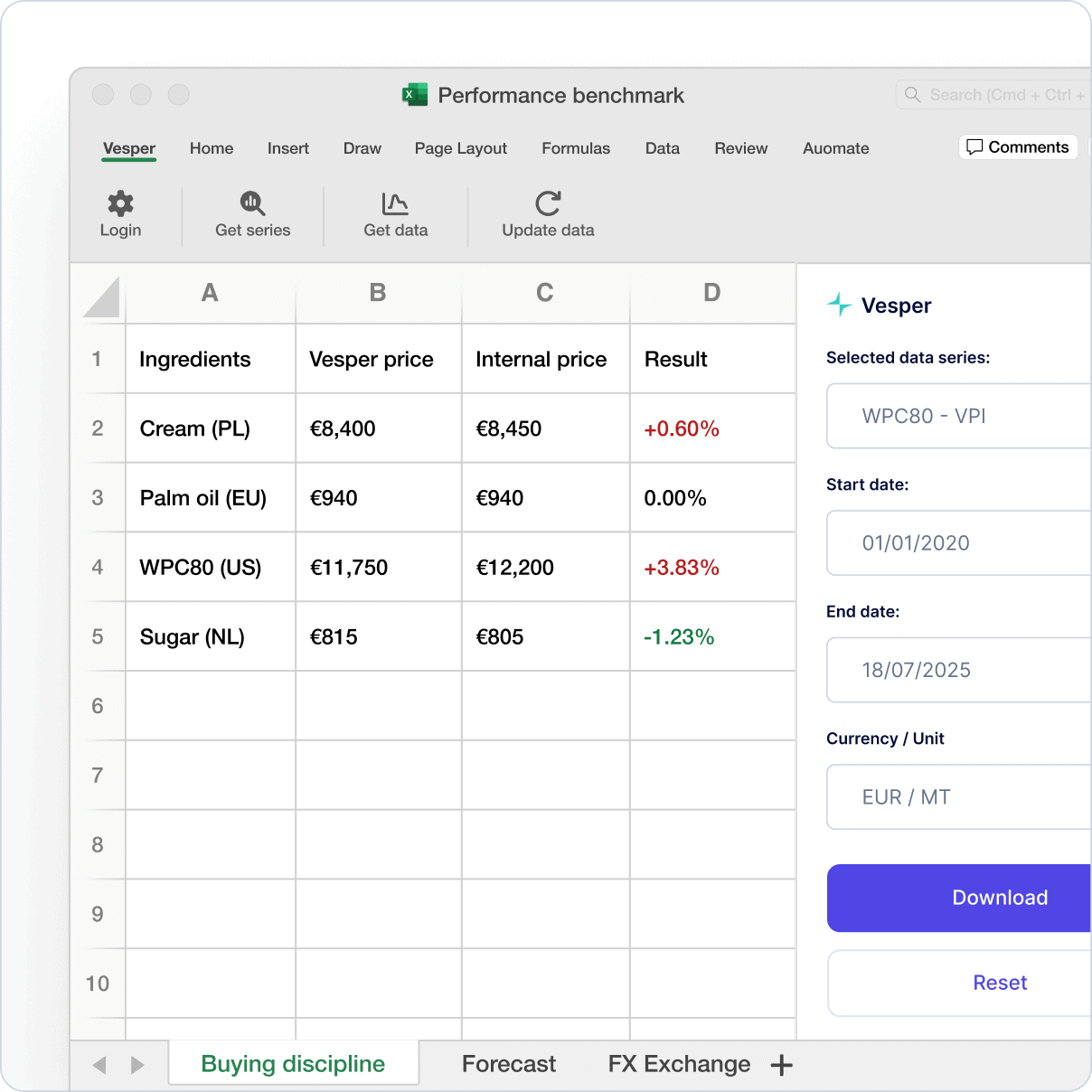Click the select-all corner triangle
The height and width of the screenshot is (1092, 1092).
click(x=101, y=297)
